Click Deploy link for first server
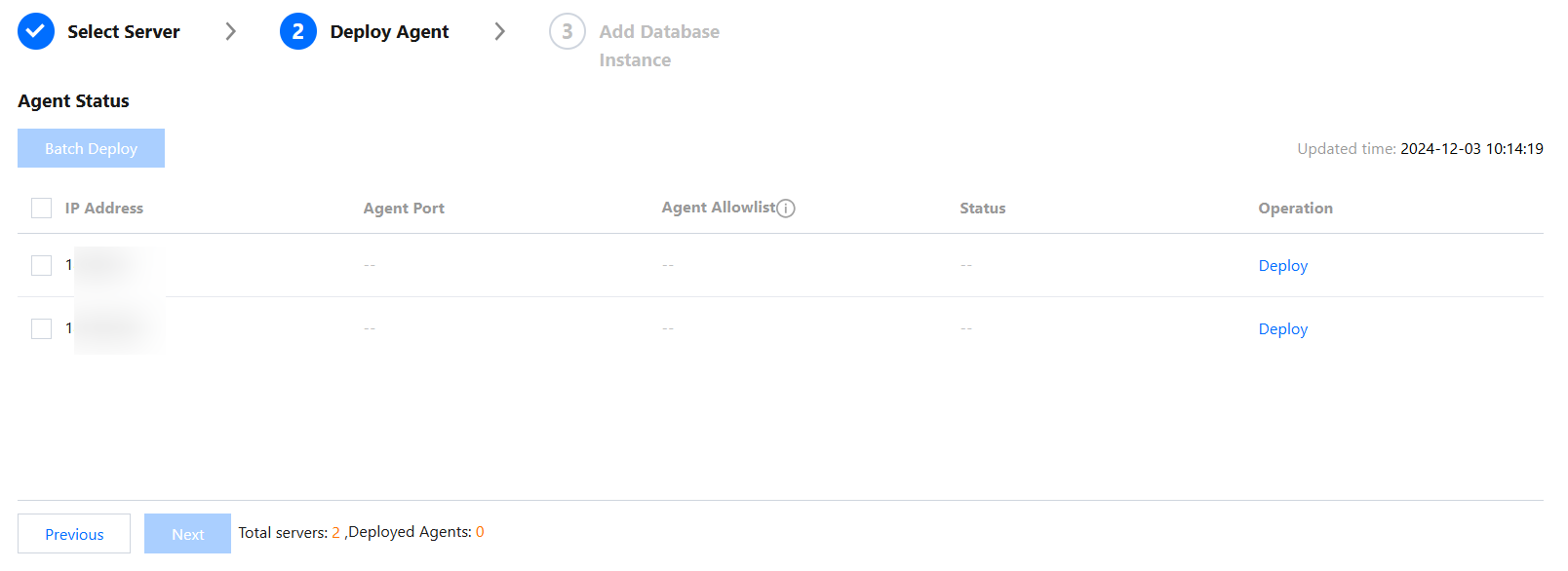The width and height of the screenshot is (1568, 571). pos(1282,266)
